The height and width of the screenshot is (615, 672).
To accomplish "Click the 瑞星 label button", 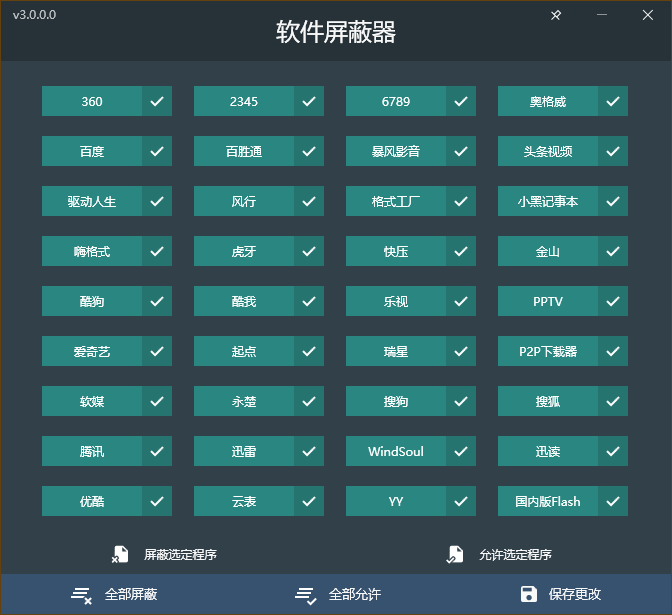I will coord(396,351).
